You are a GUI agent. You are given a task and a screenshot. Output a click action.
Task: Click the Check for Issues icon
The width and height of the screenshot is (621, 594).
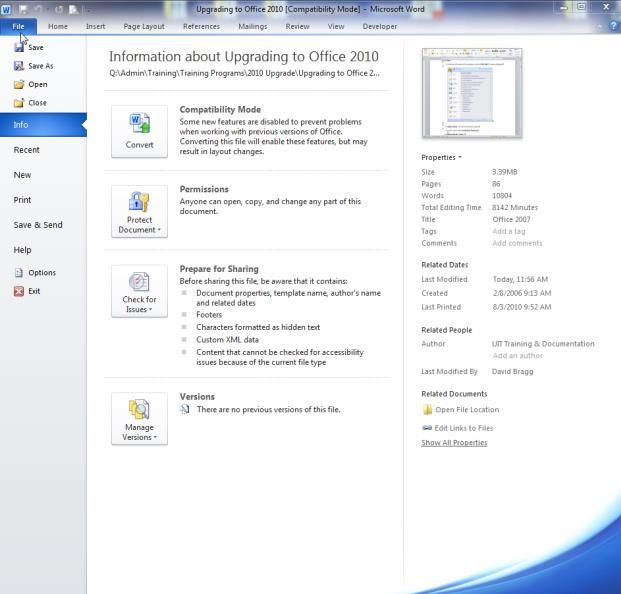point(139,282)
